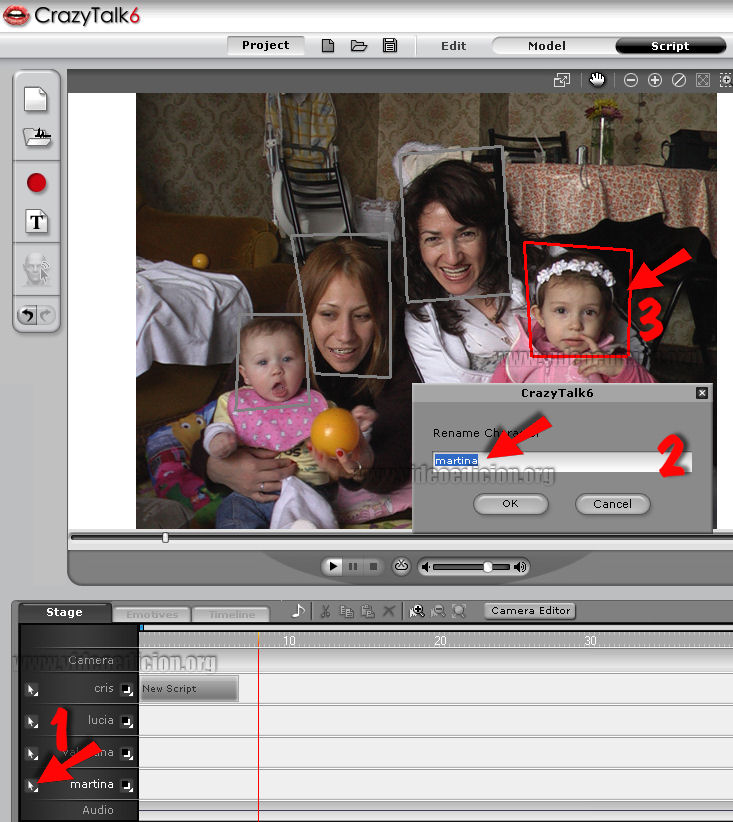This screenshot has height=822, width=733.
Task: Toggle the selector box left of cris track
Action: pyautogui.click(x=32, y=689)
